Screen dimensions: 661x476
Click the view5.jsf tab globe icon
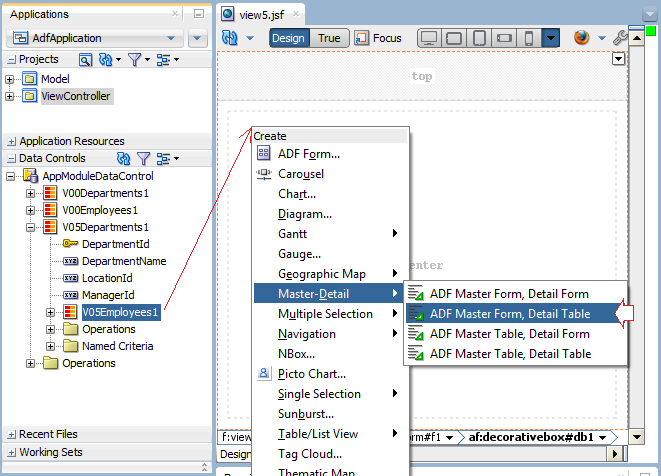click(x=228, y=14)
